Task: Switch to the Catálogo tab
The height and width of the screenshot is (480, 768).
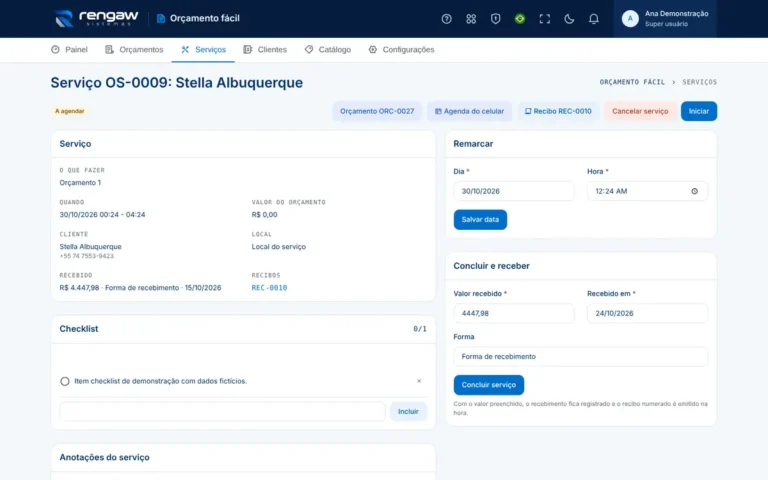Action: tap(328, 49)
